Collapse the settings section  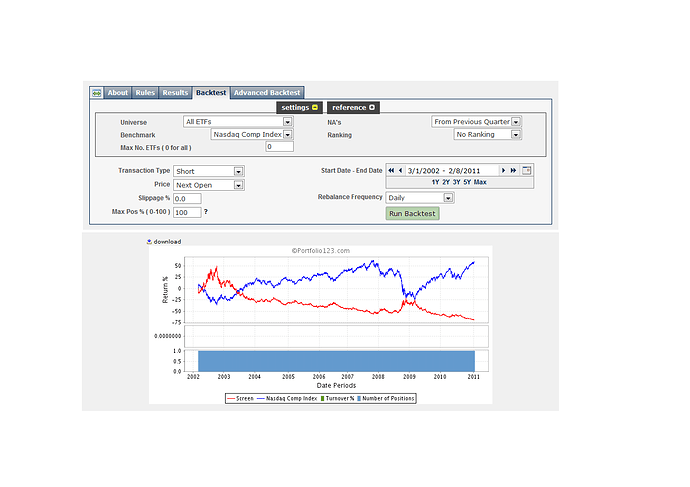coord(300,107)
